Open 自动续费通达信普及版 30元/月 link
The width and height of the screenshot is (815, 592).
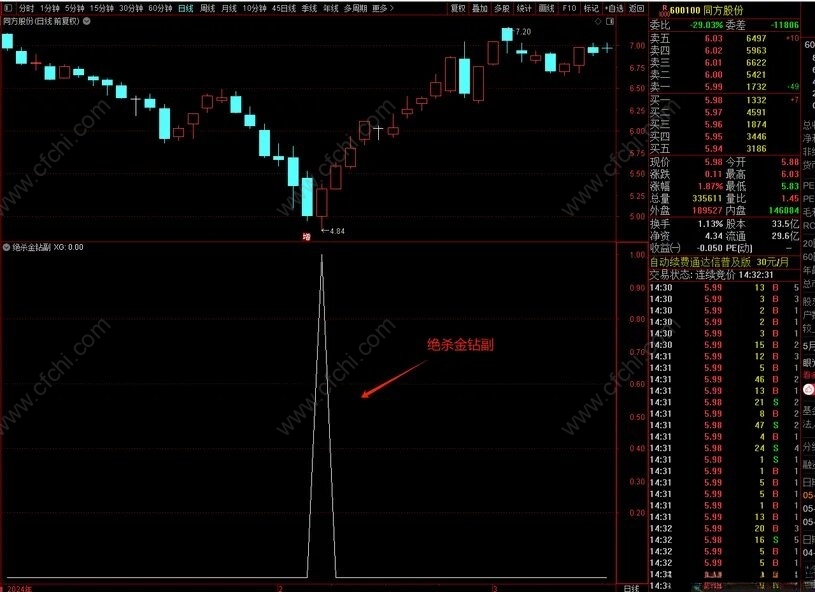[x=719, y=262]
